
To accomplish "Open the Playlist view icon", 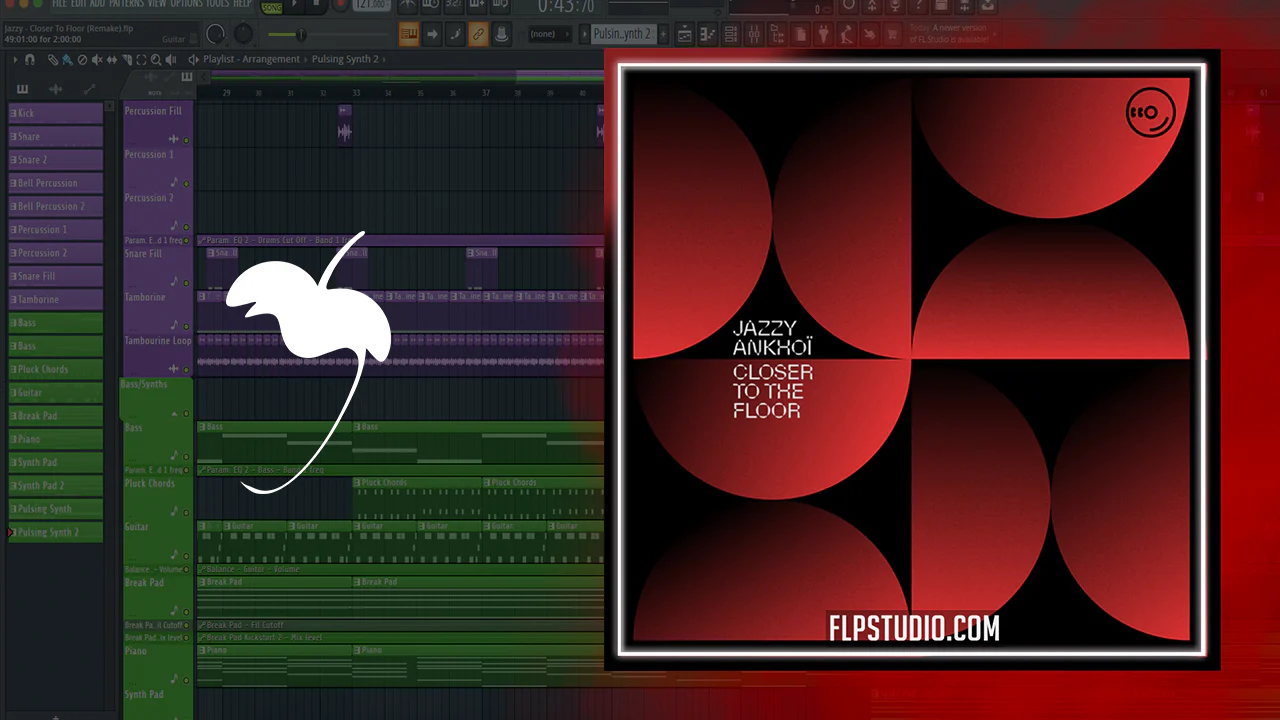I will [685, 34].
